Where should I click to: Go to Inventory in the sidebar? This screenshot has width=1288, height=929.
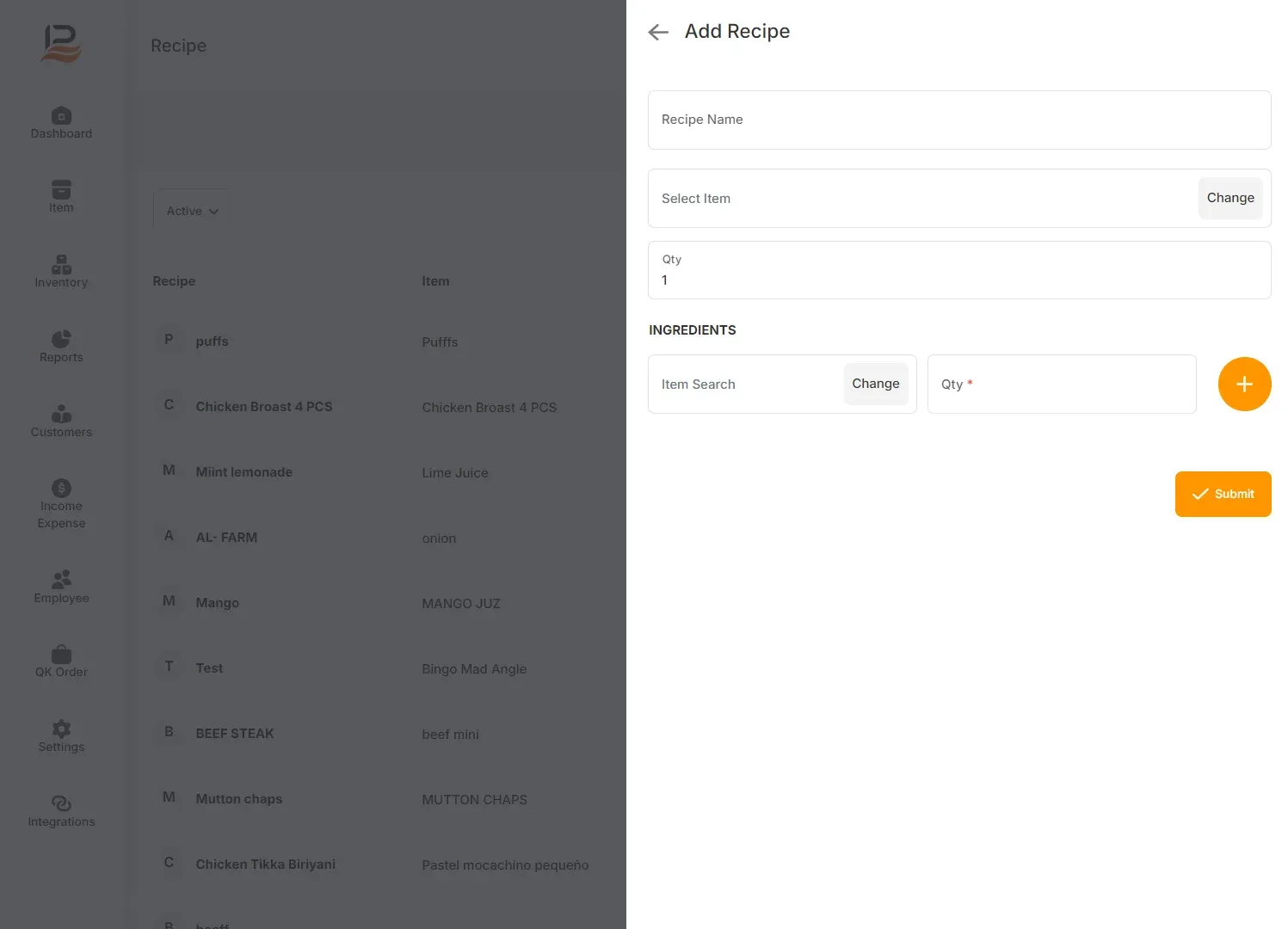tap(61, 271)
